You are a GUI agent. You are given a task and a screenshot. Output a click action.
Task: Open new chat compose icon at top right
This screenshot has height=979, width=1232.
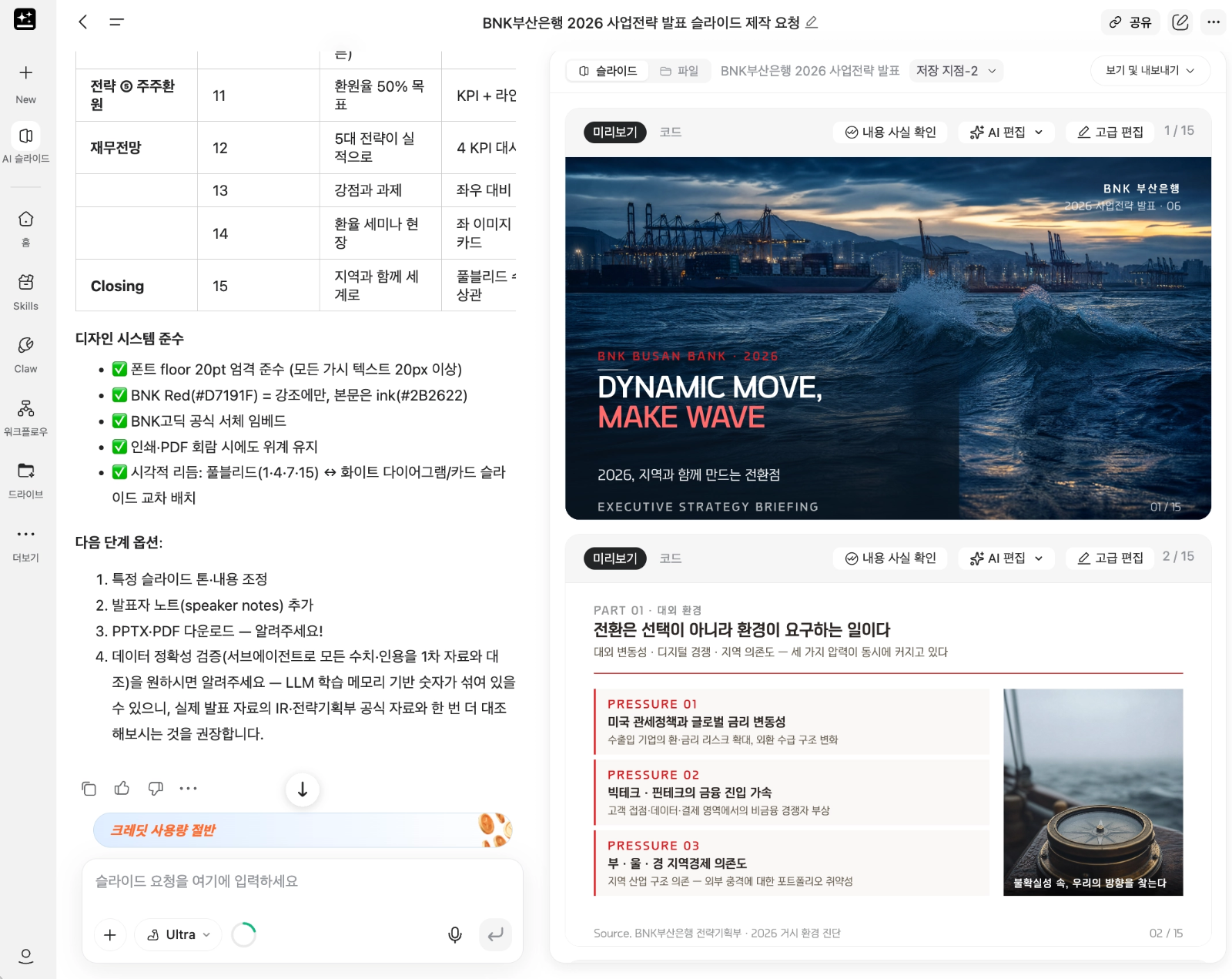click(x=1180, y=22)
